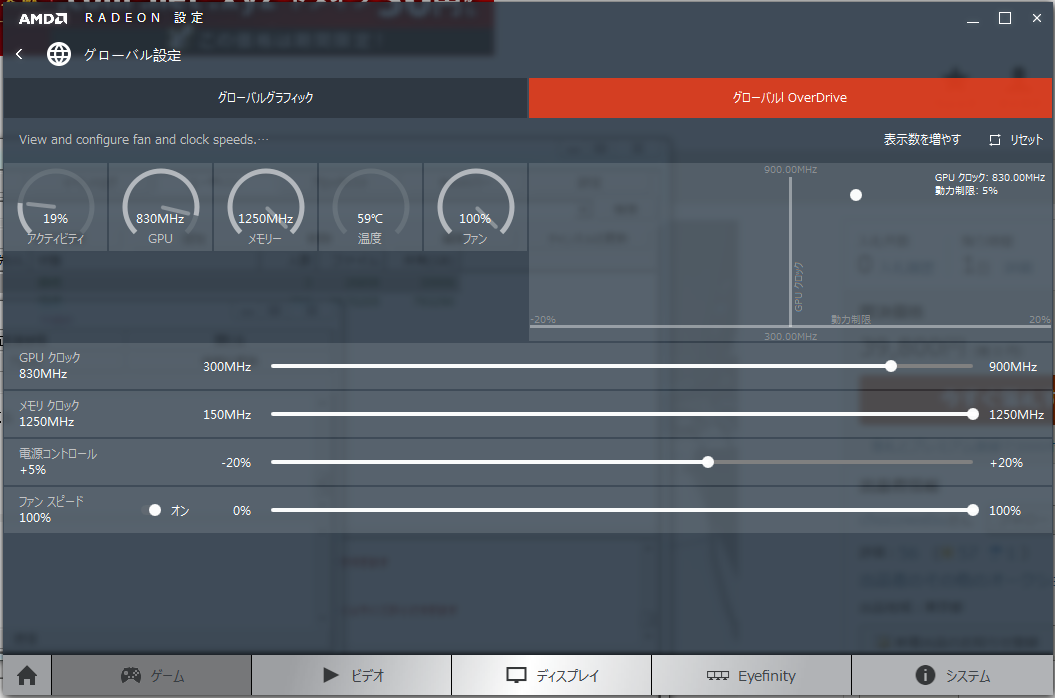
Task: Click the 電源コントロール +5% value label
Action: coord(33,470)
